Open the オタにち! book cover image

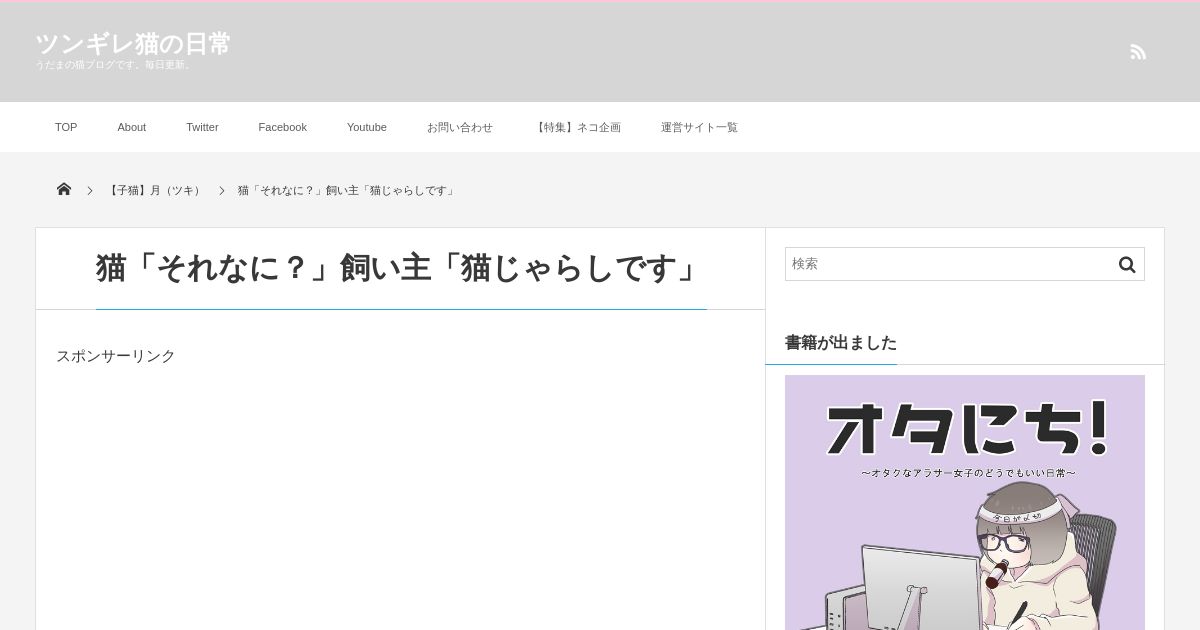tap(965, 502)
